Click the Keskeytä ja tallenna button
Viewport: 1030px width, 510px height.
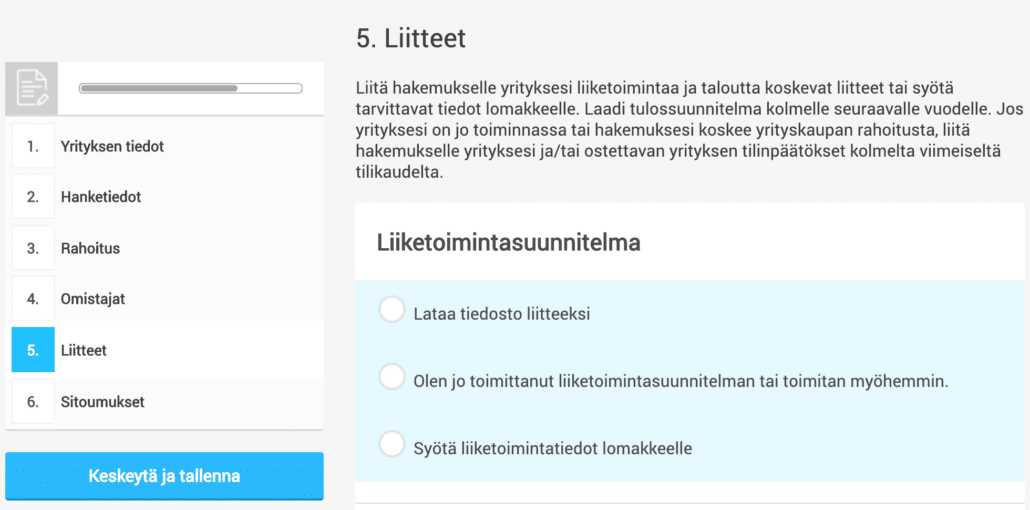164,476
